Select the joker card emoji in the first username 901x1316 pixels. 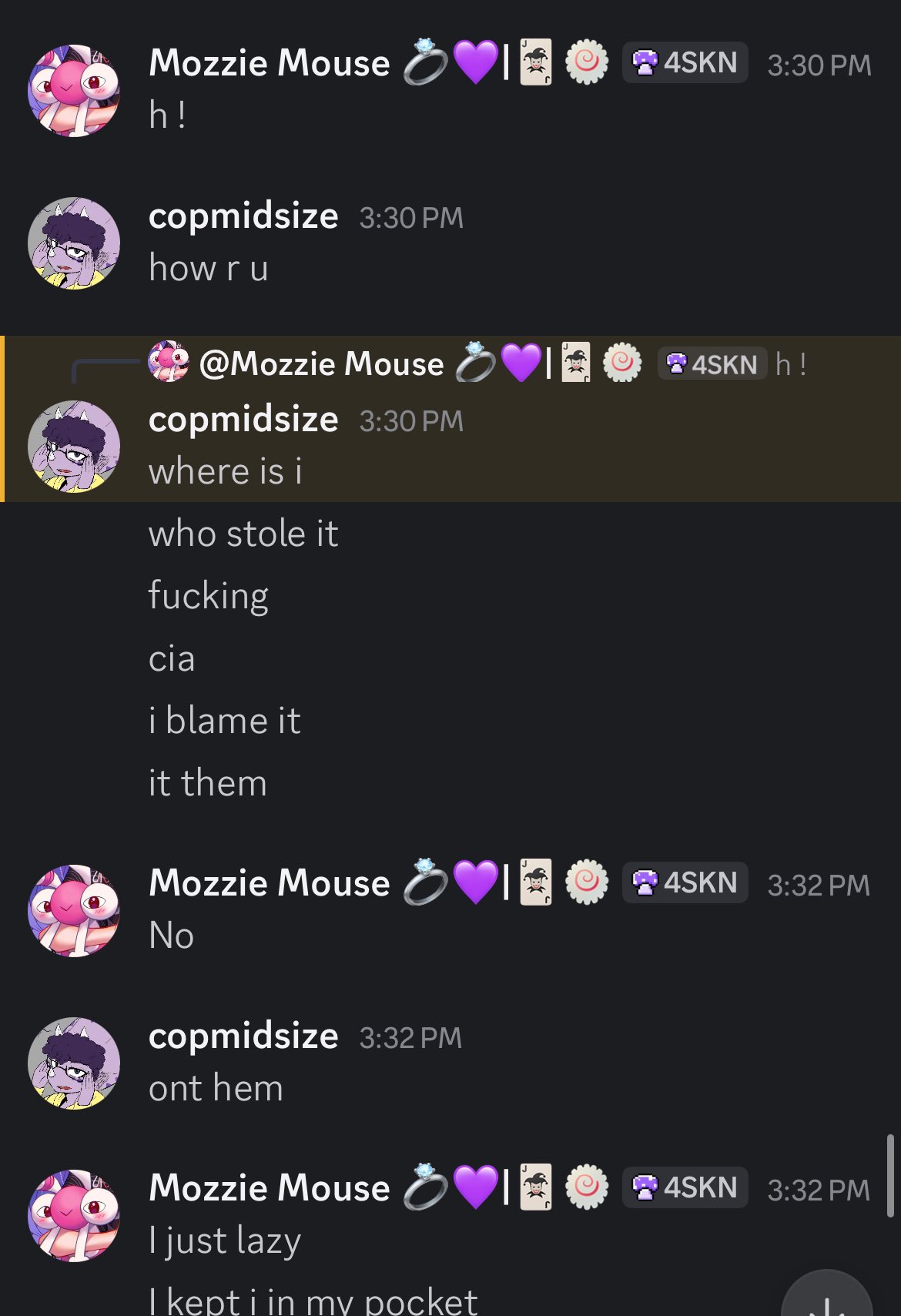[x=536, y=62]
